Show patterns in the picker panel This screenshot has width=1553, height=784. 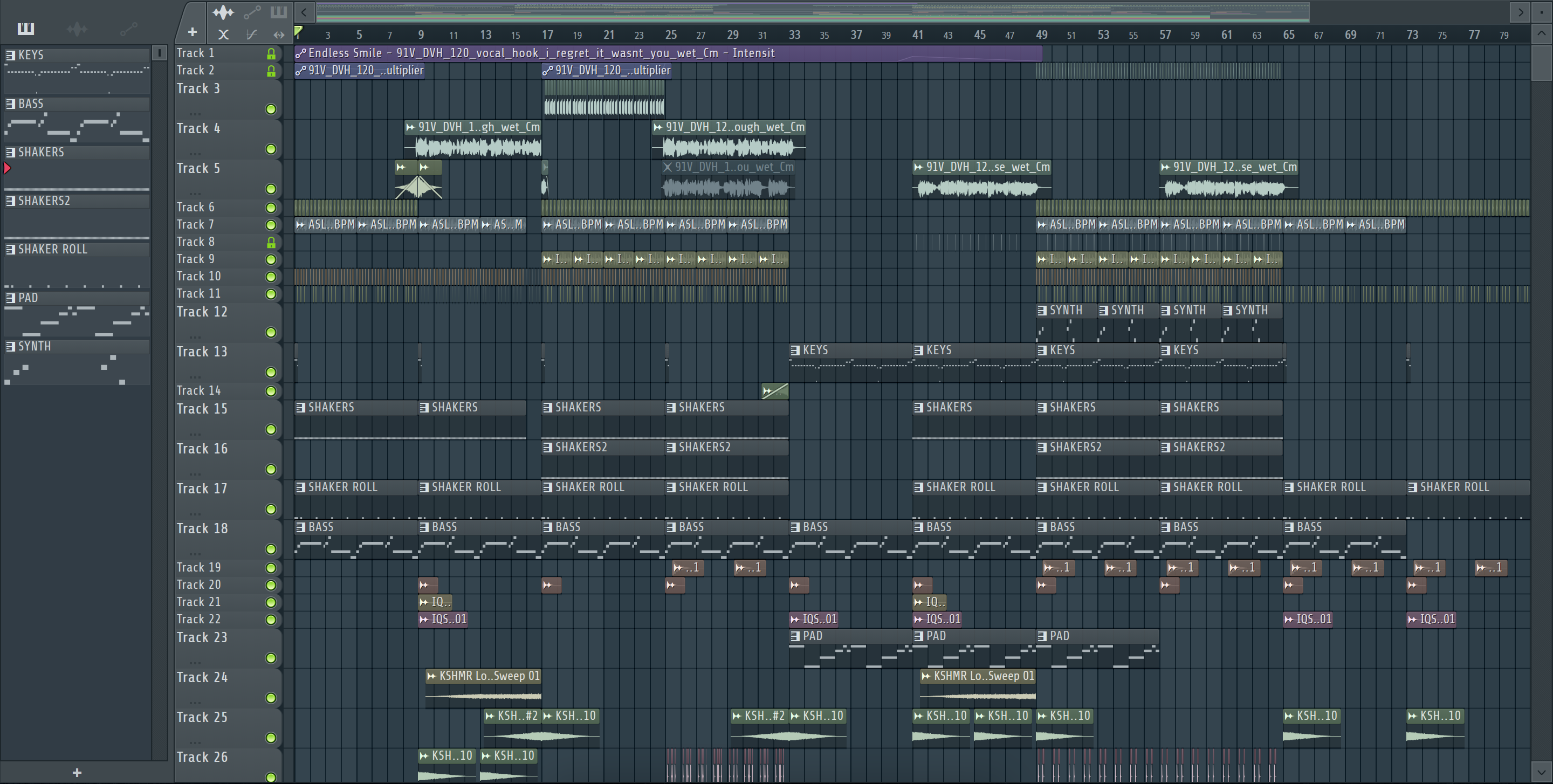26,29
